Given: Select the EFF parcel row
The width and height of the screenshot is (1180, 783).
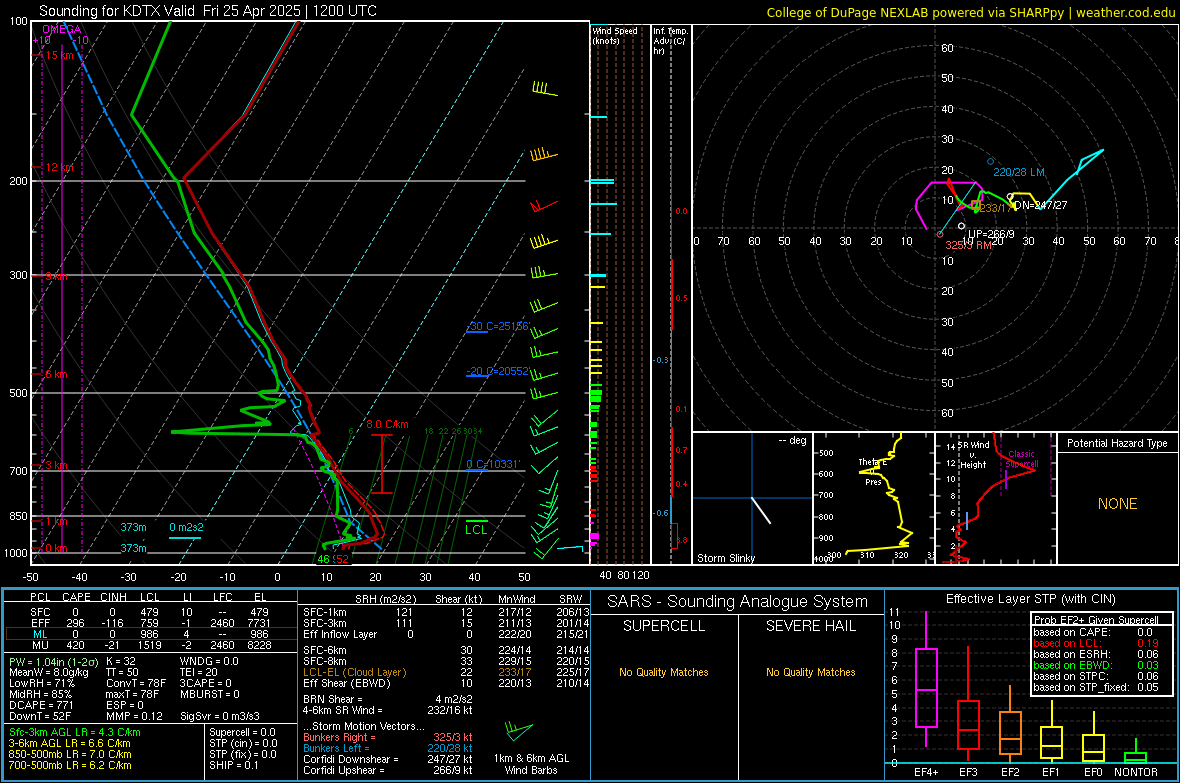Looking at the screenshot, I should pos(150,623).
